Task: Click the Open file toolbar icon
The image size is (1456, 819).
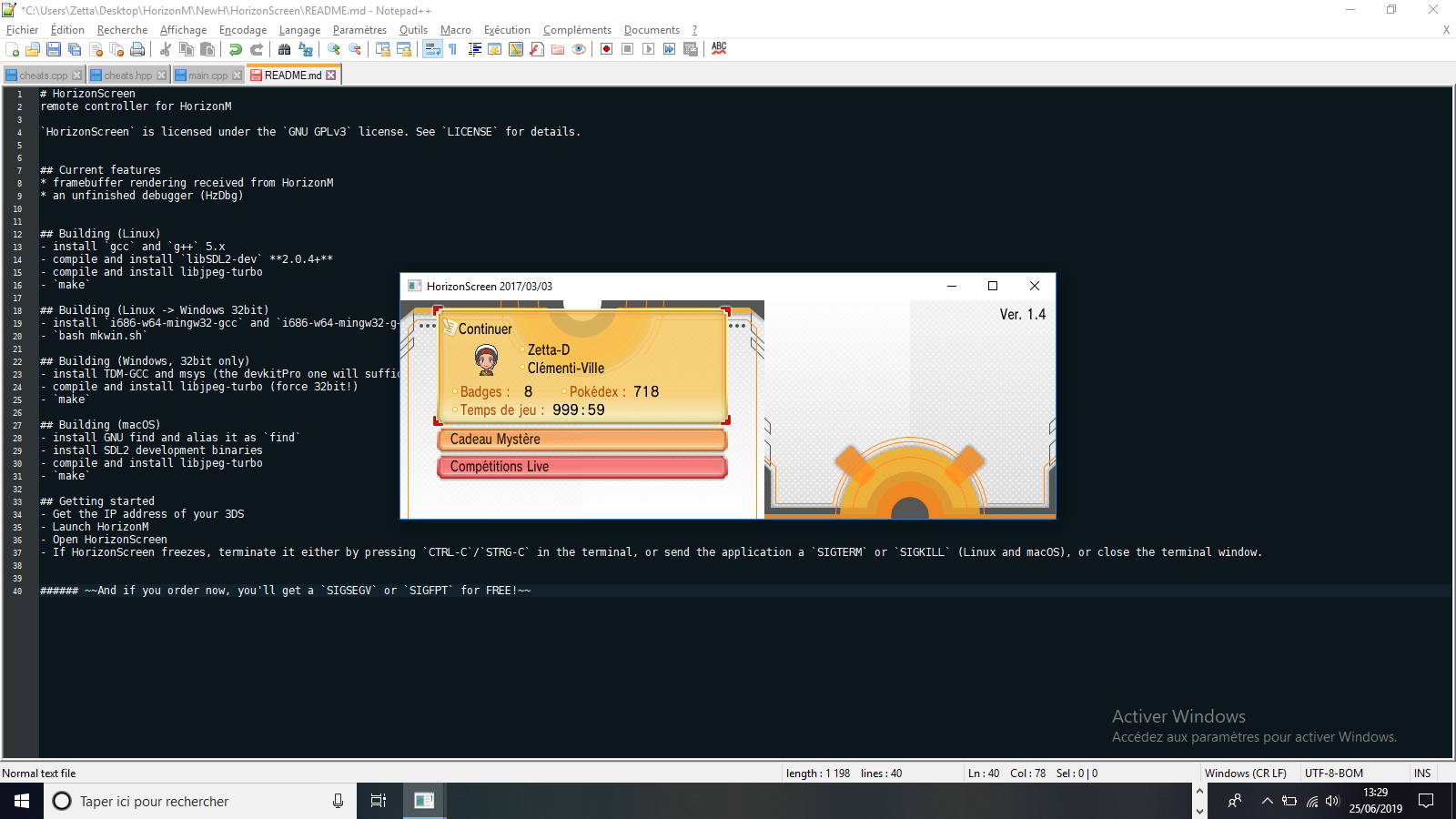Action: (33, 49)
